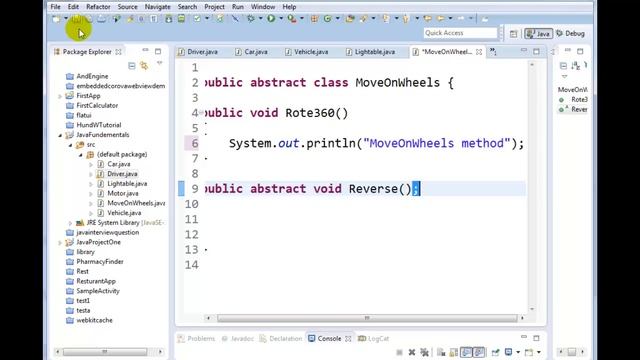Click the Pin Console icon

(x=495, y=352)
